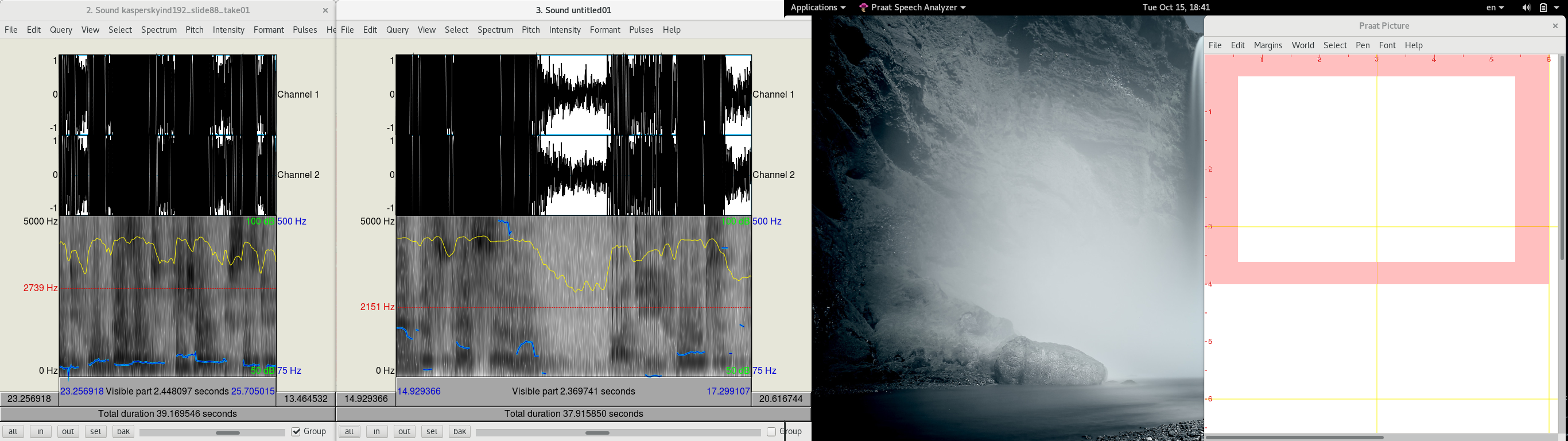Click the vertical scrollbar in Praat Picture window
1568x441 pixels.
coord(1562,158)
